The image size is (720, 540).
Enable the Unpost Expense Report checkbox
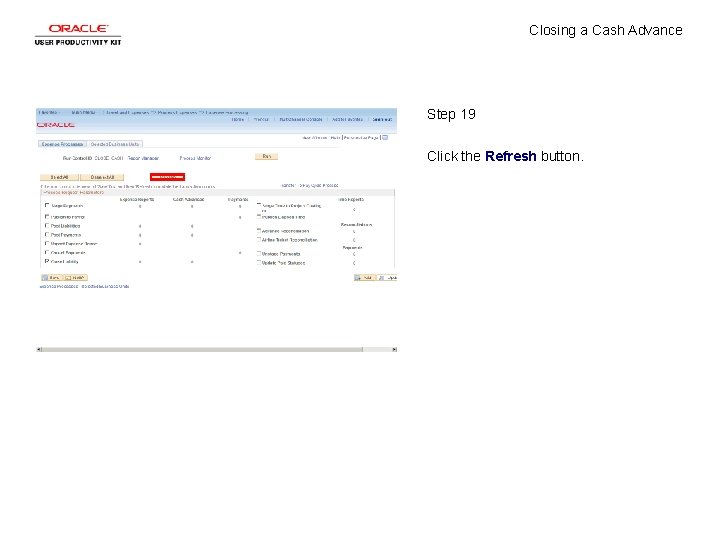coord(47,243)
